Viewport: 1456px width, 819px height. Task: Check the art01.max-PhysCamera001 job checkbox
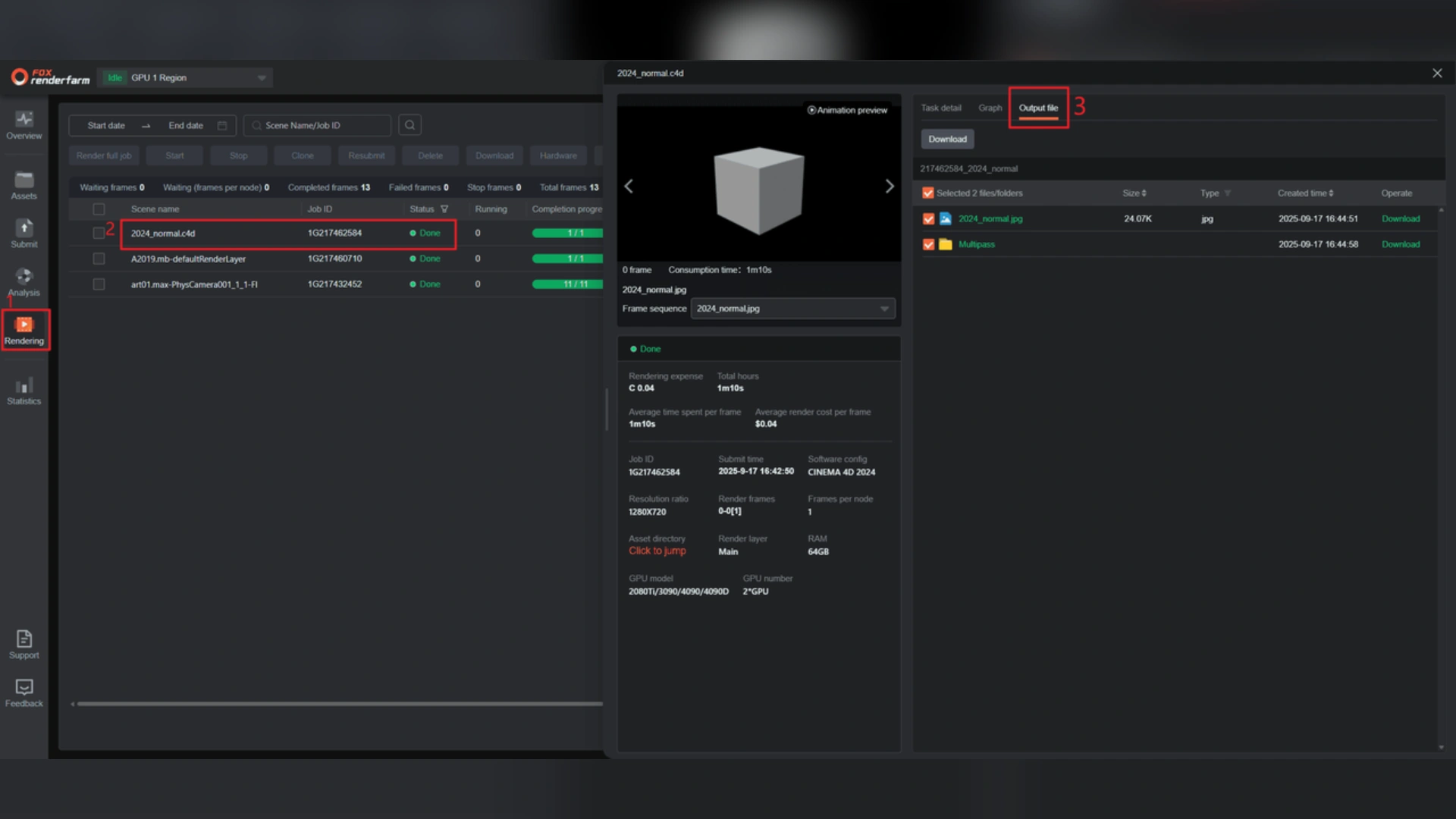99,284
